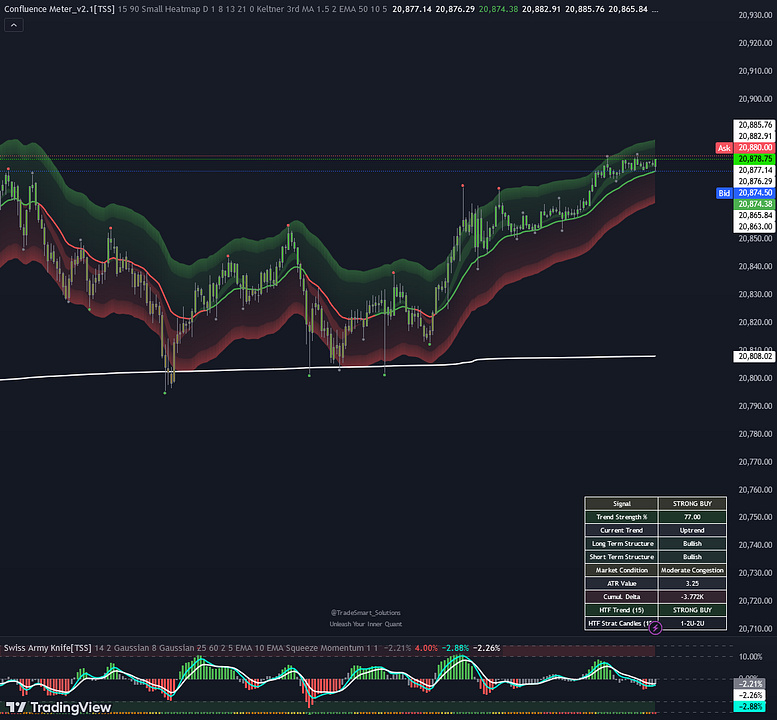Click the ATR Value label cell

[621, 584]
